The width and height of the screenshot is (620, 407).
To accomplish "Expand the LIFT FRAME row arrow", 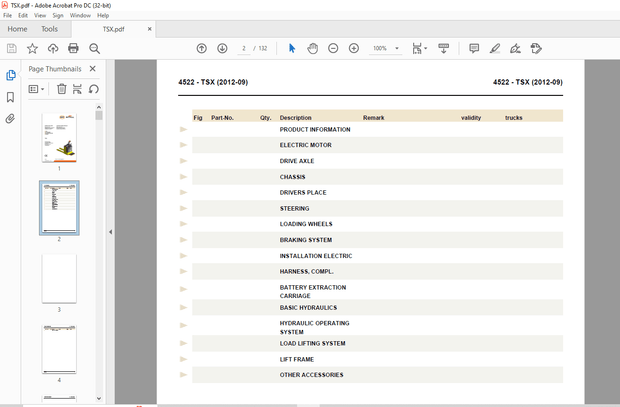I will [183, 359].
